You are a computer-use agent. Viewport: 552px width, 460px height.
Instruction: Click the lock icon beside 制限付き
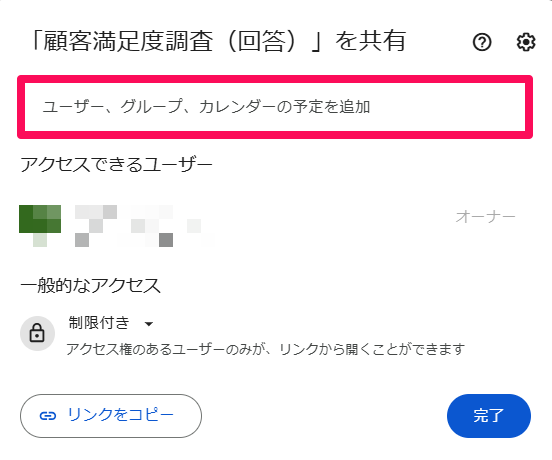tap(37, 333)
